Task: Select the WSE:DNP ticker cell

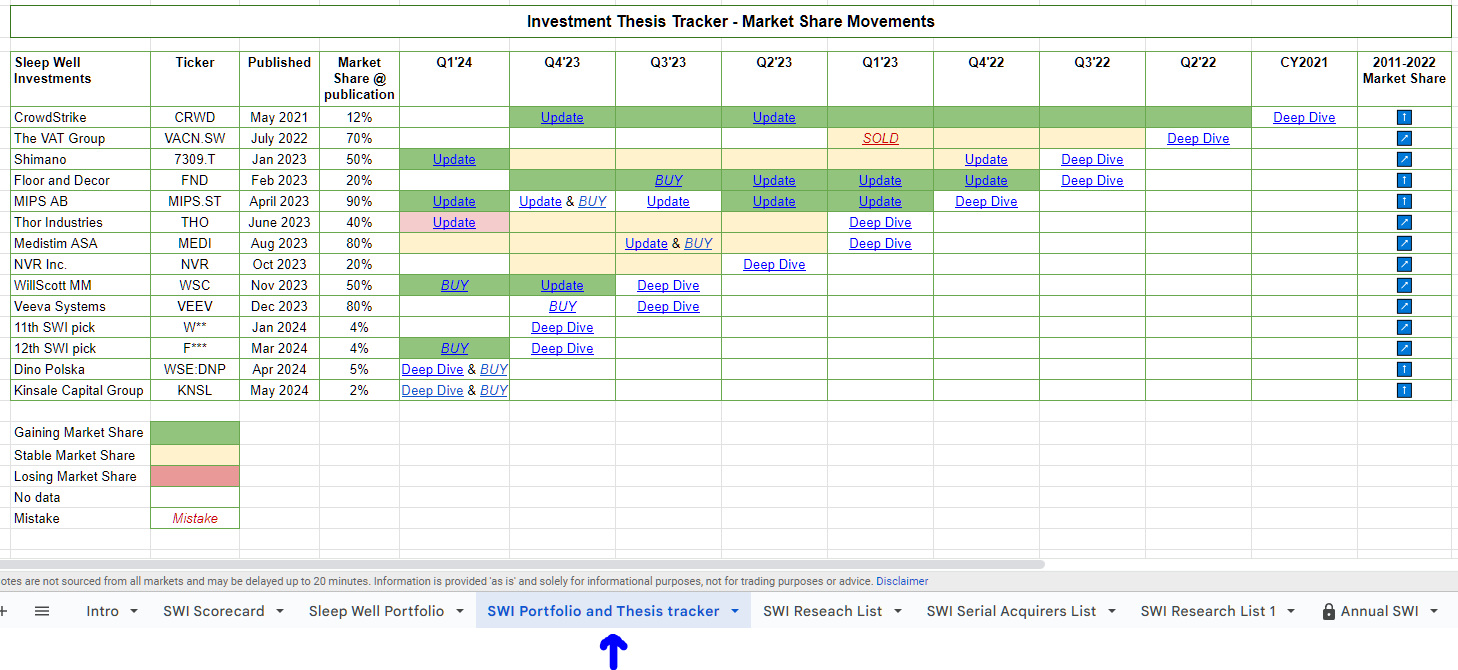Action: click(195, 370)
